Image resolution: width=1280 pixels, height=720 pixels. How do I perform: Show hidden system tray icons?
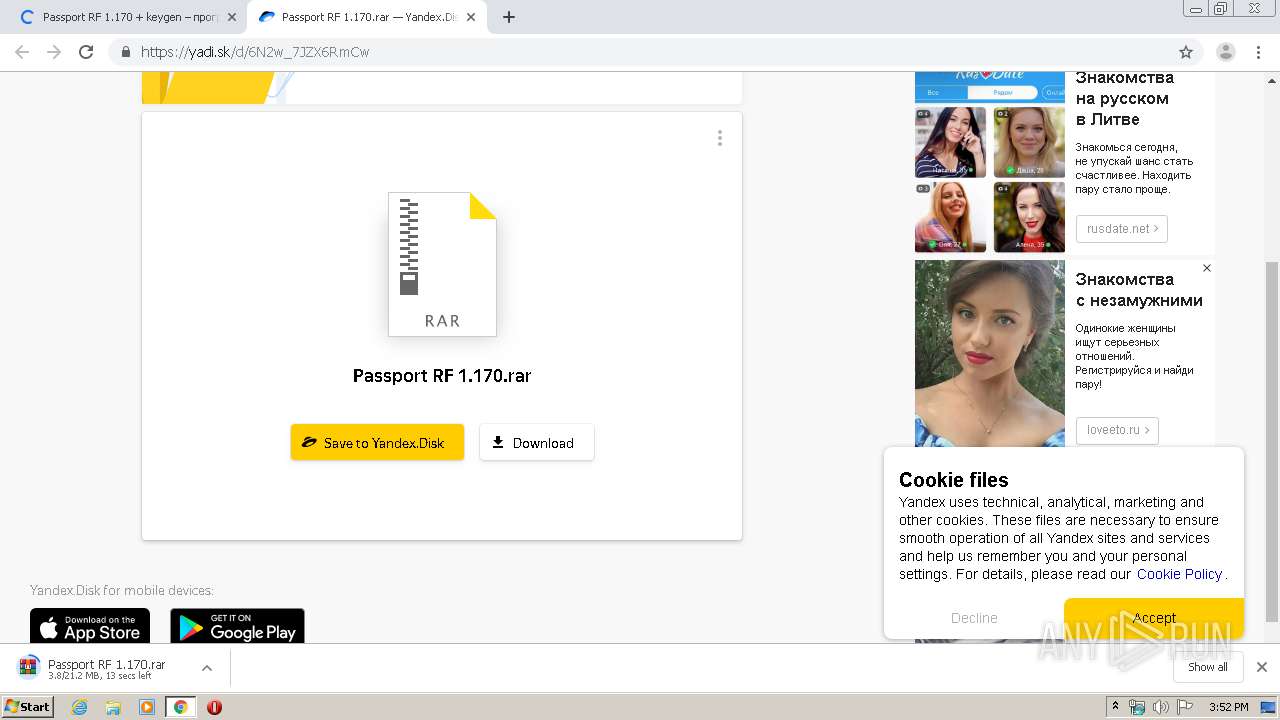[x=1115, y=707]
